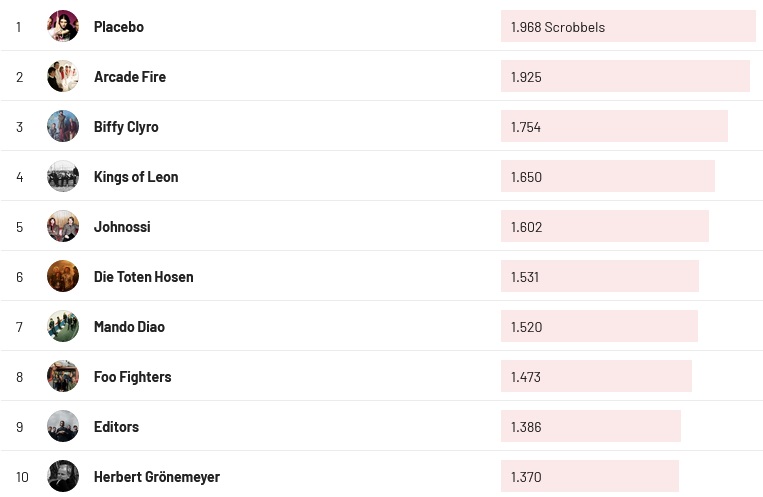
Task: Open Biffy Clyro's avatar image
Action: (x=63, y=126)
